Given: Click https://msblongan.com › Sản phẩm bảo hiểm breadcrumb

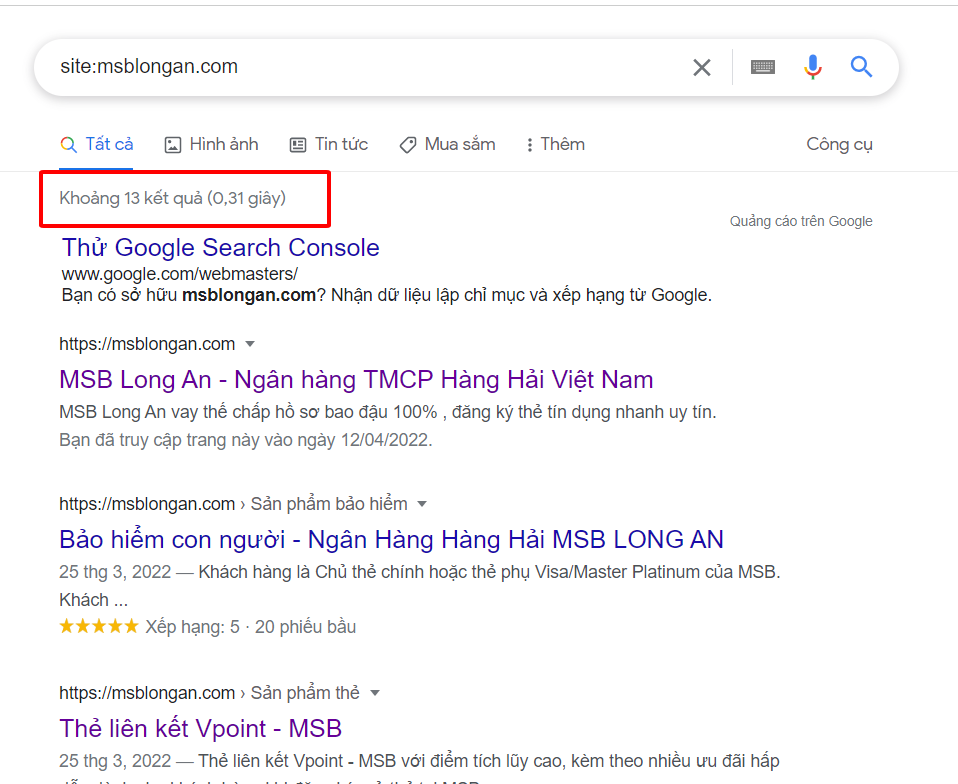Looking at the screenshot, I should [233, 504].
